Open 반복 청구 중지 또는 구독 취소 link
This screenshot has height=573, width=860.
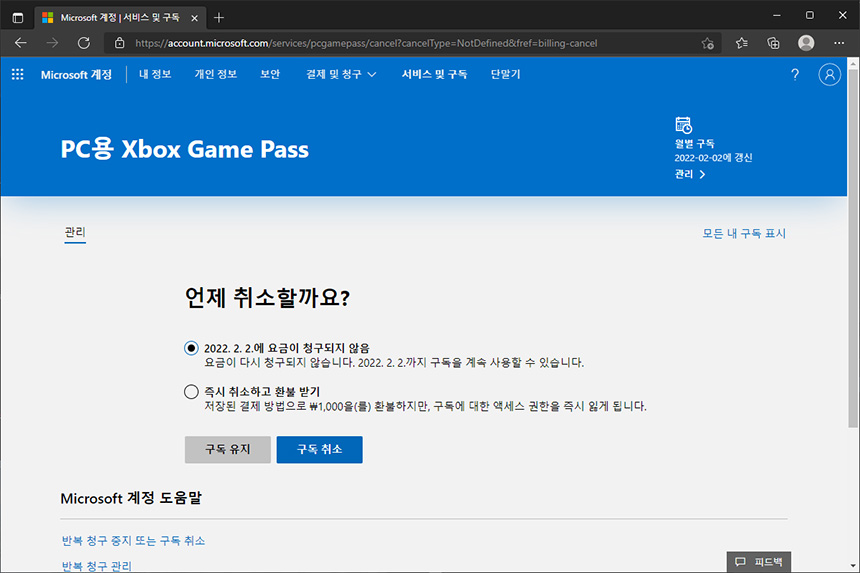tap(133, 541)
